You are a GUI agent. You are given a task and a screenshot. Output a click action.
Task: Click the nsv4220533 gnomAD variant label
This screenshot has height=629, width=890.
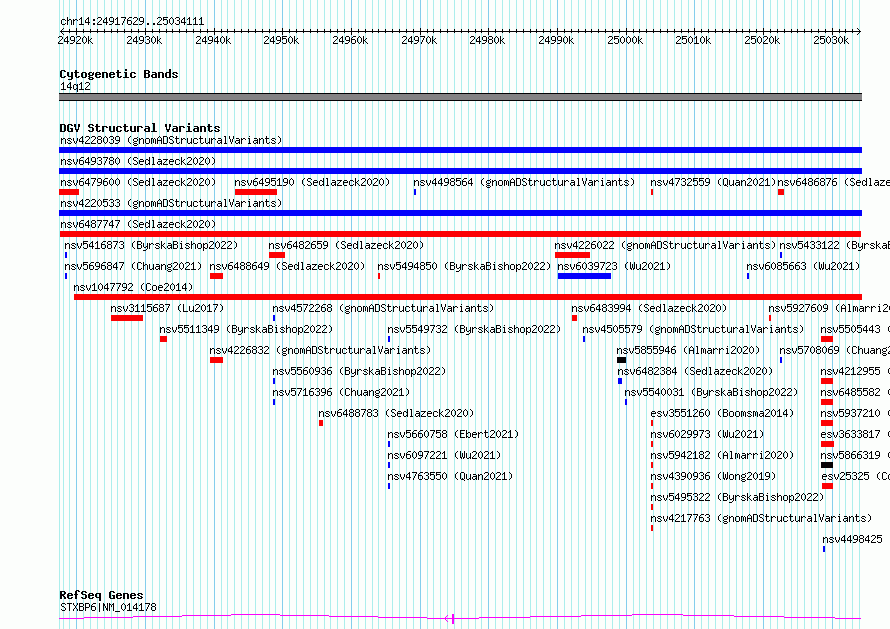[x=171, y=203]
